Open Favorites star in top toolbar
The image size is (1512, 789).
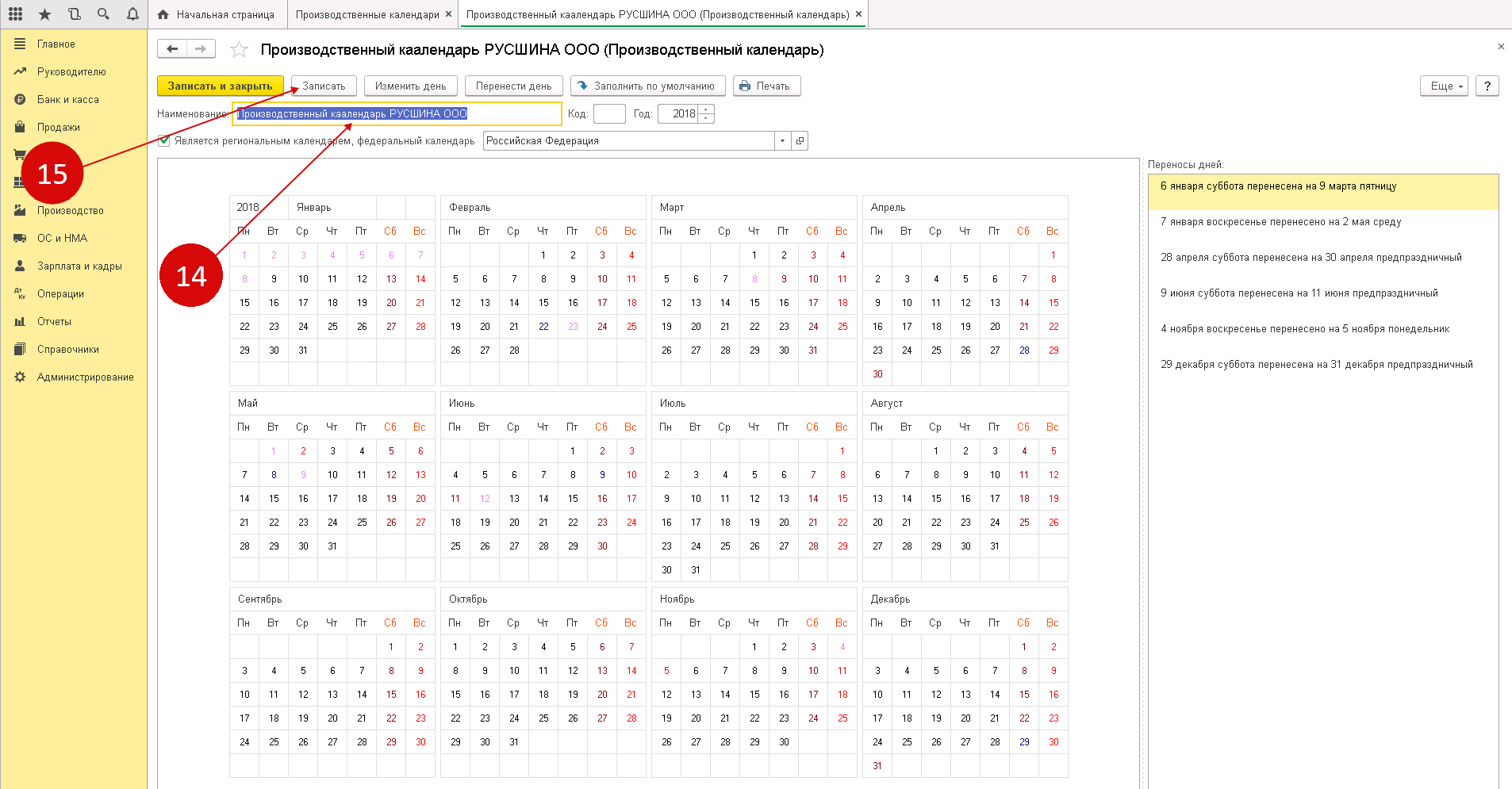pos(45,13)
